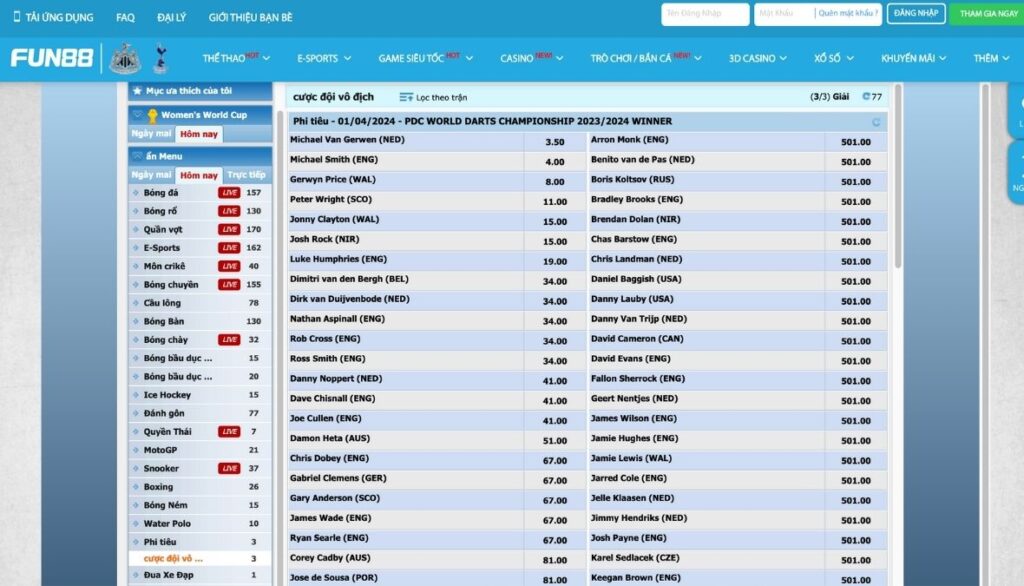Click the phone icon beside Tải ứng dụng
1024x586 pixels.
[x=17, y=16]
